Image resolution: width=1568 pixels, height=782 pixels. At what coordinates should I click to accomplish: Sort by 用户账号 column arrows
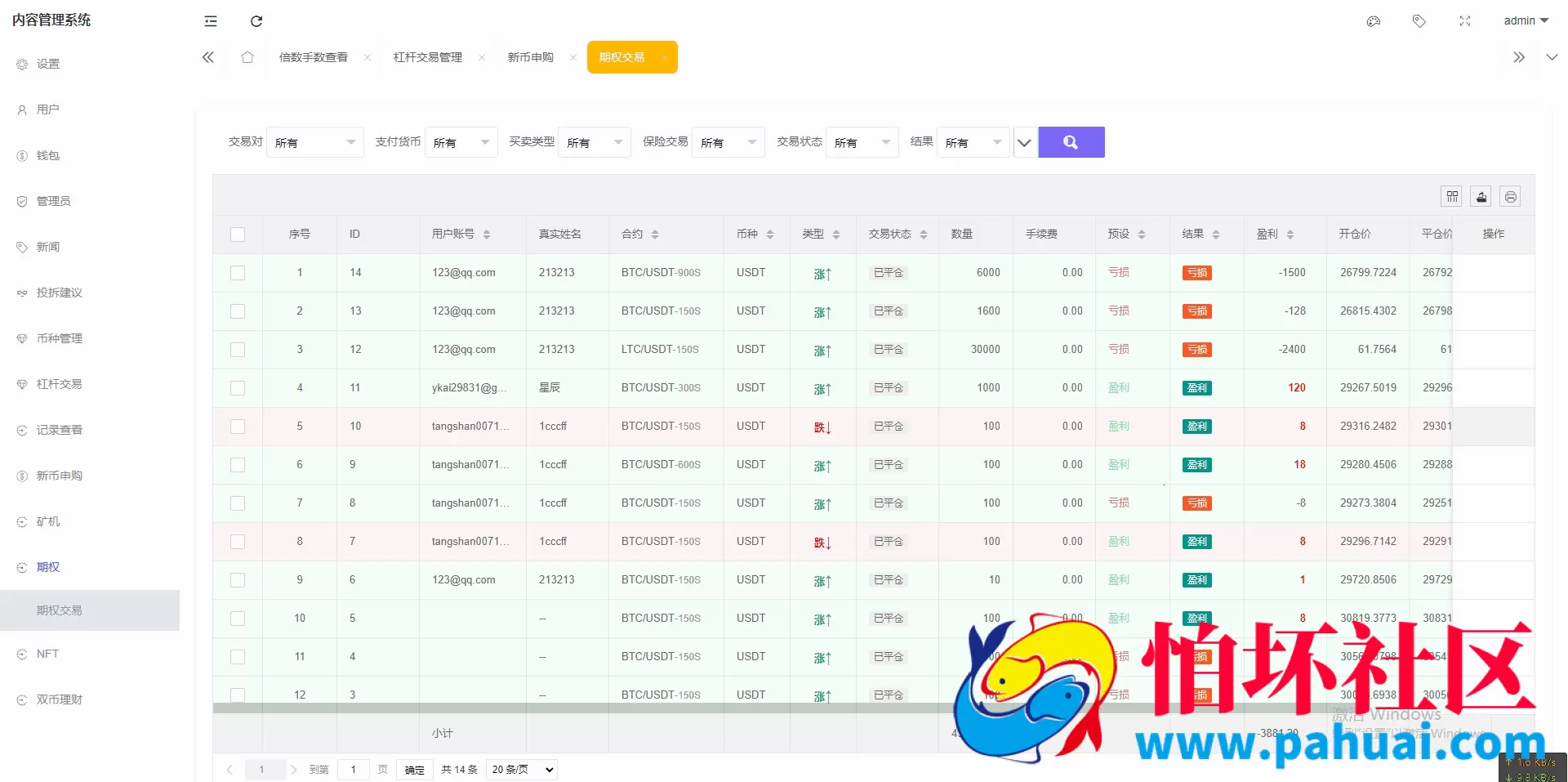click(x=487, y=235)
